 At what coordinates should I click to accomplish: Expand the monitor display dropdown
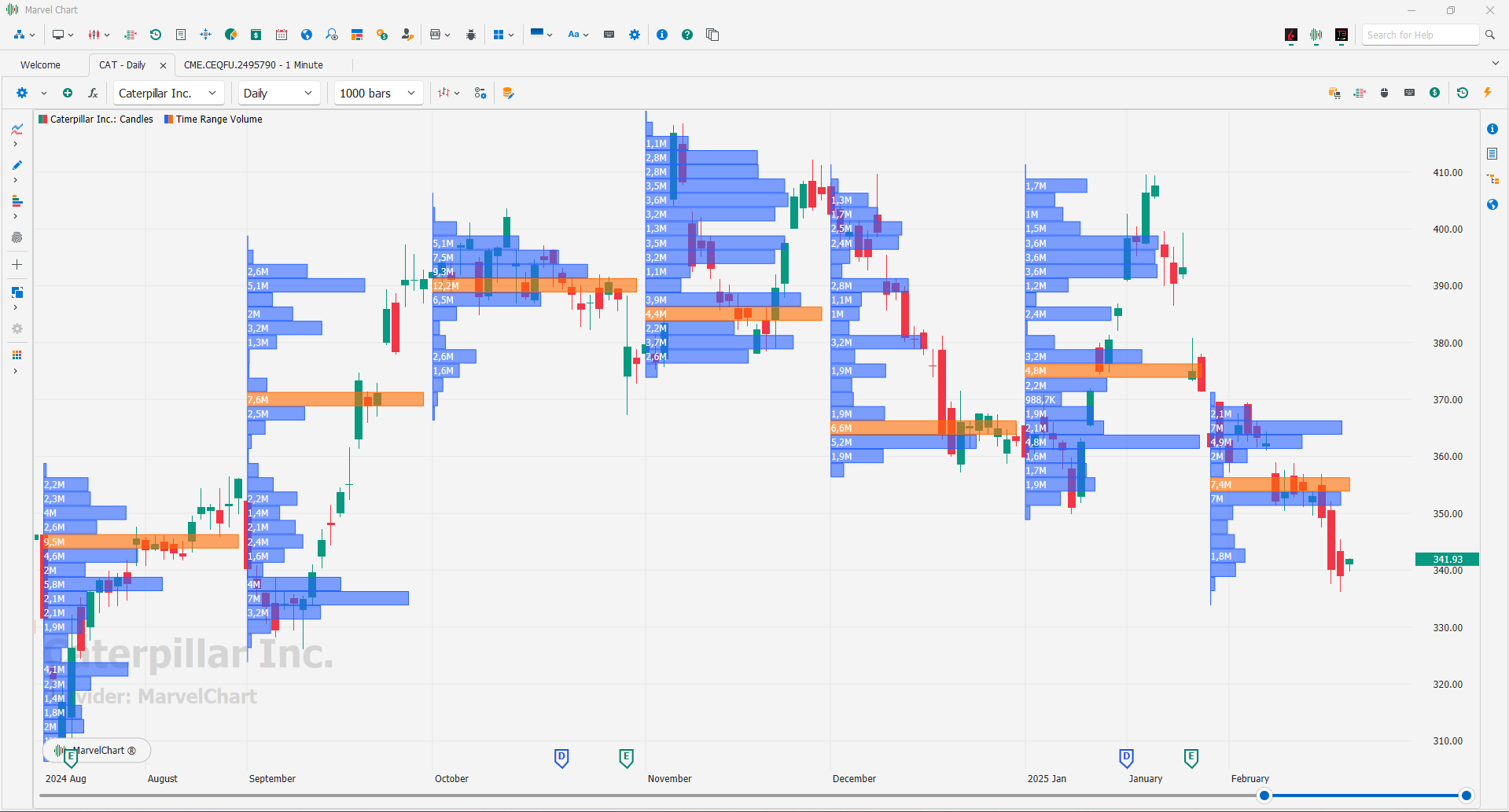(x=71, y=35)
